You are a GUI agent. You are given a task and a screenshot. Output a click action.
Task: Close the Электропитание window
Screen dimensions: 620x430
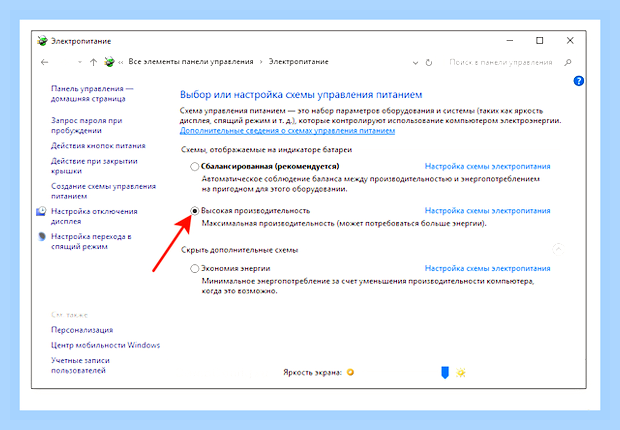[x=570, y=40]
